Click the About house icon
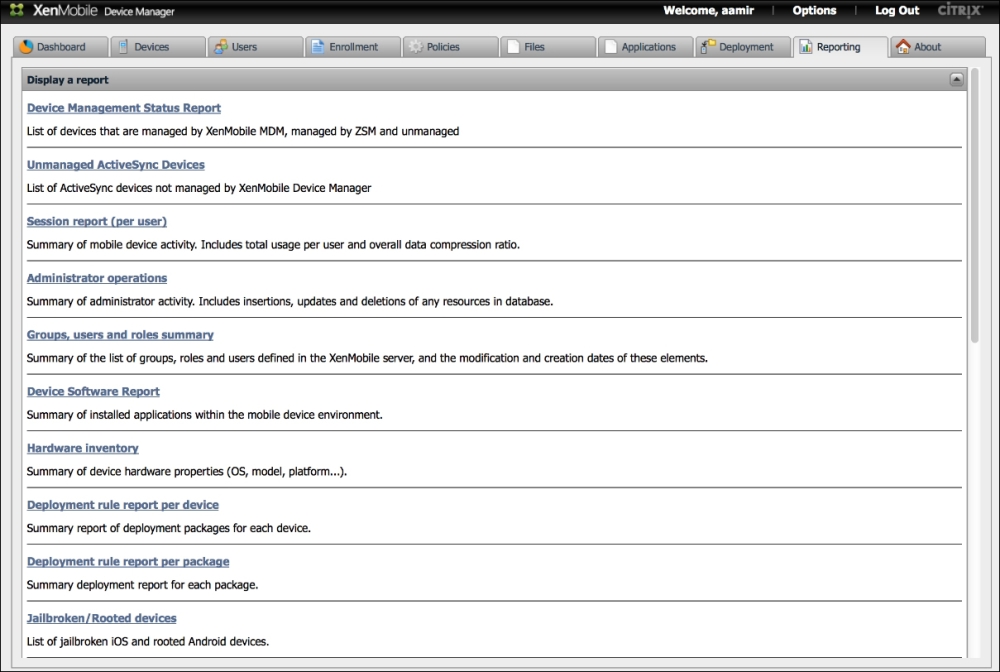The image size is (1000, 672). (x=903, y=47)
